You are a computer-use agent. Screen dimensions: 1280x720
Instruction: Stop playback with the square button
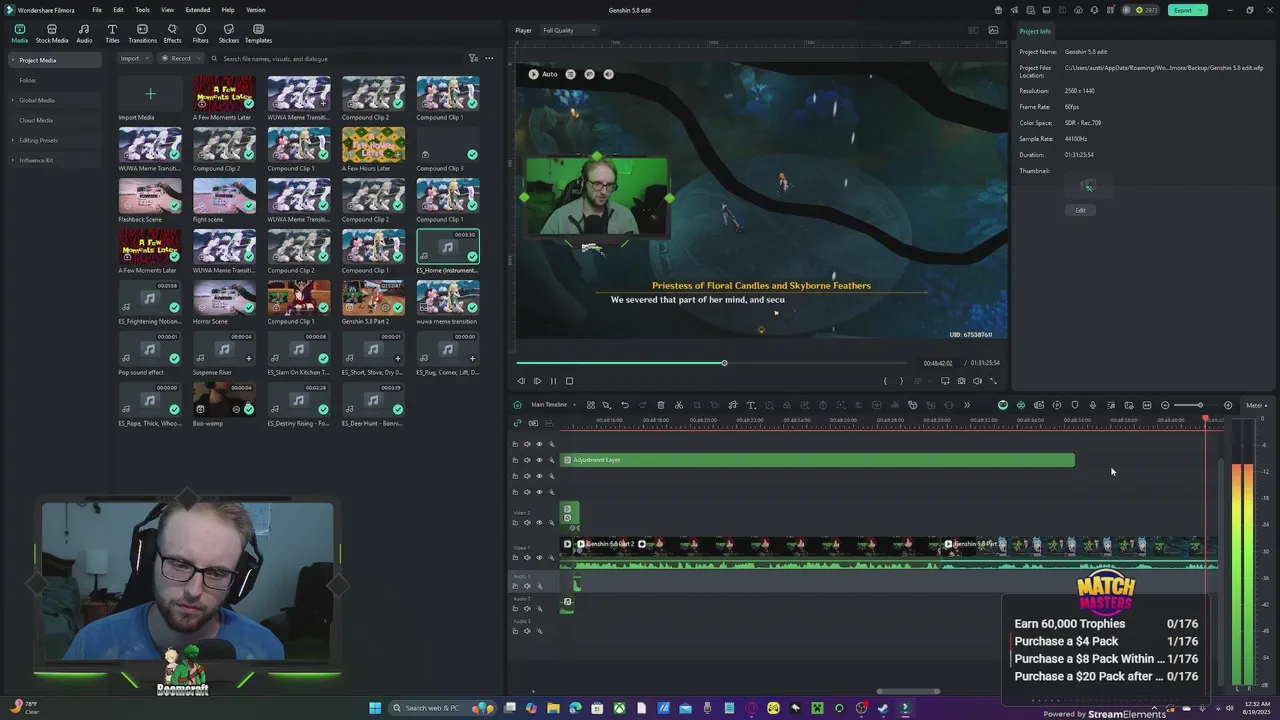click(x=569, y=381)
